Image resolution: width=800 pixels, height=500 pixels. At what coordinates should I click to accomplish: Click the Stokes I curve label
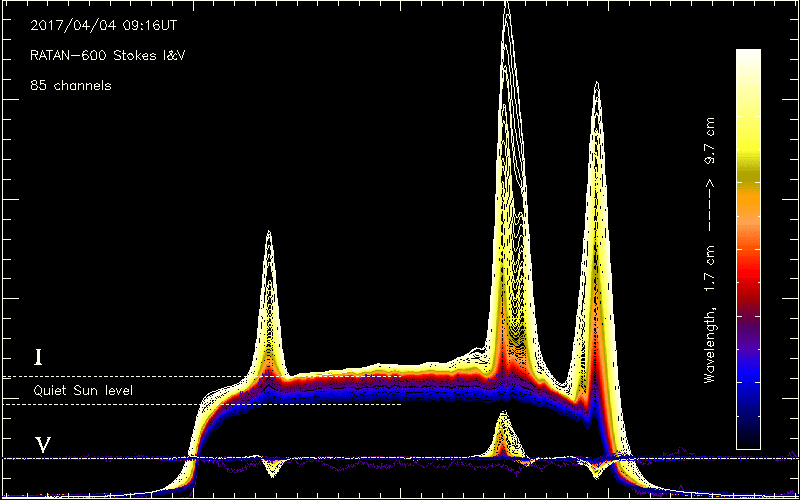(x=37, y=358)
